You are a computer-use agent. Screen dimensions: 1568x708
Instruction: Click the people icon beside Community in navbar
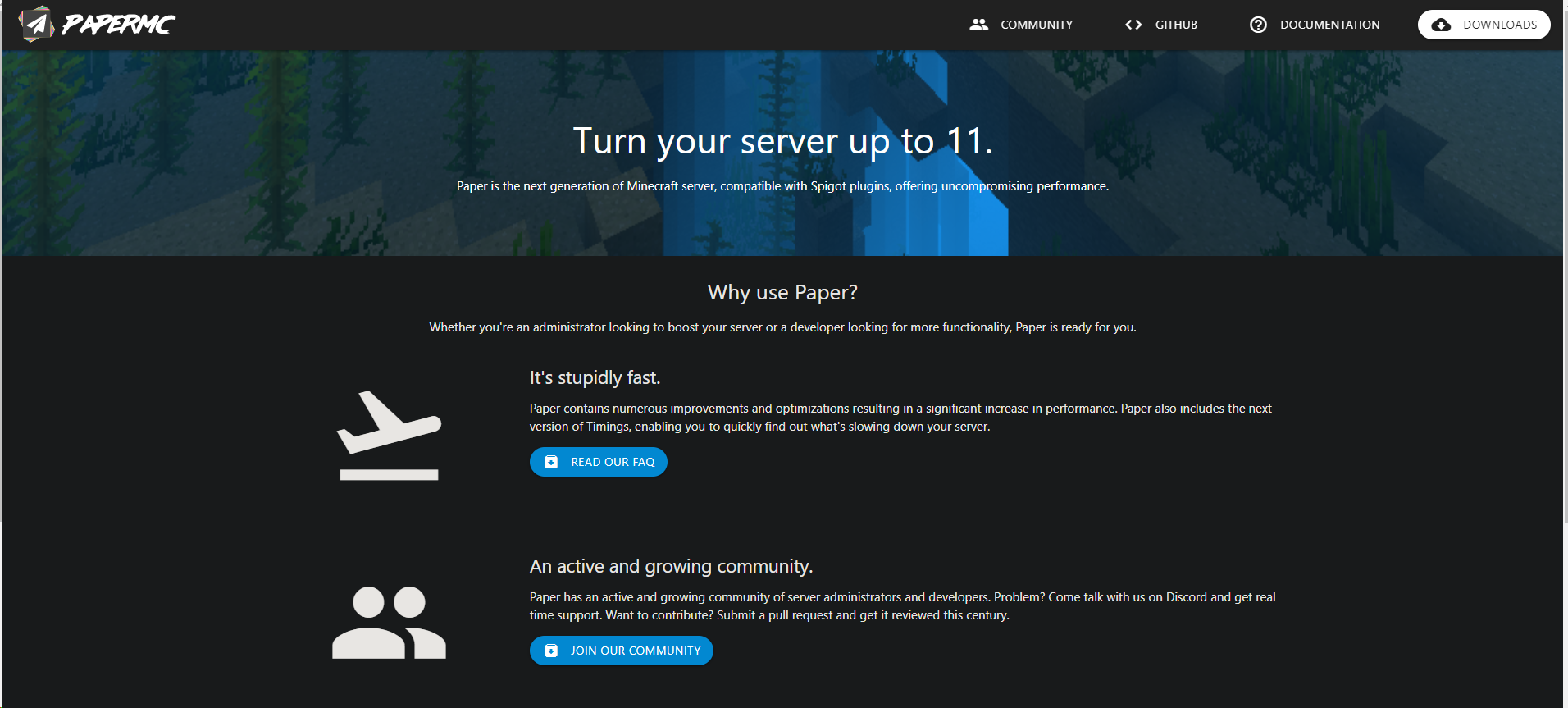(978, 25)
